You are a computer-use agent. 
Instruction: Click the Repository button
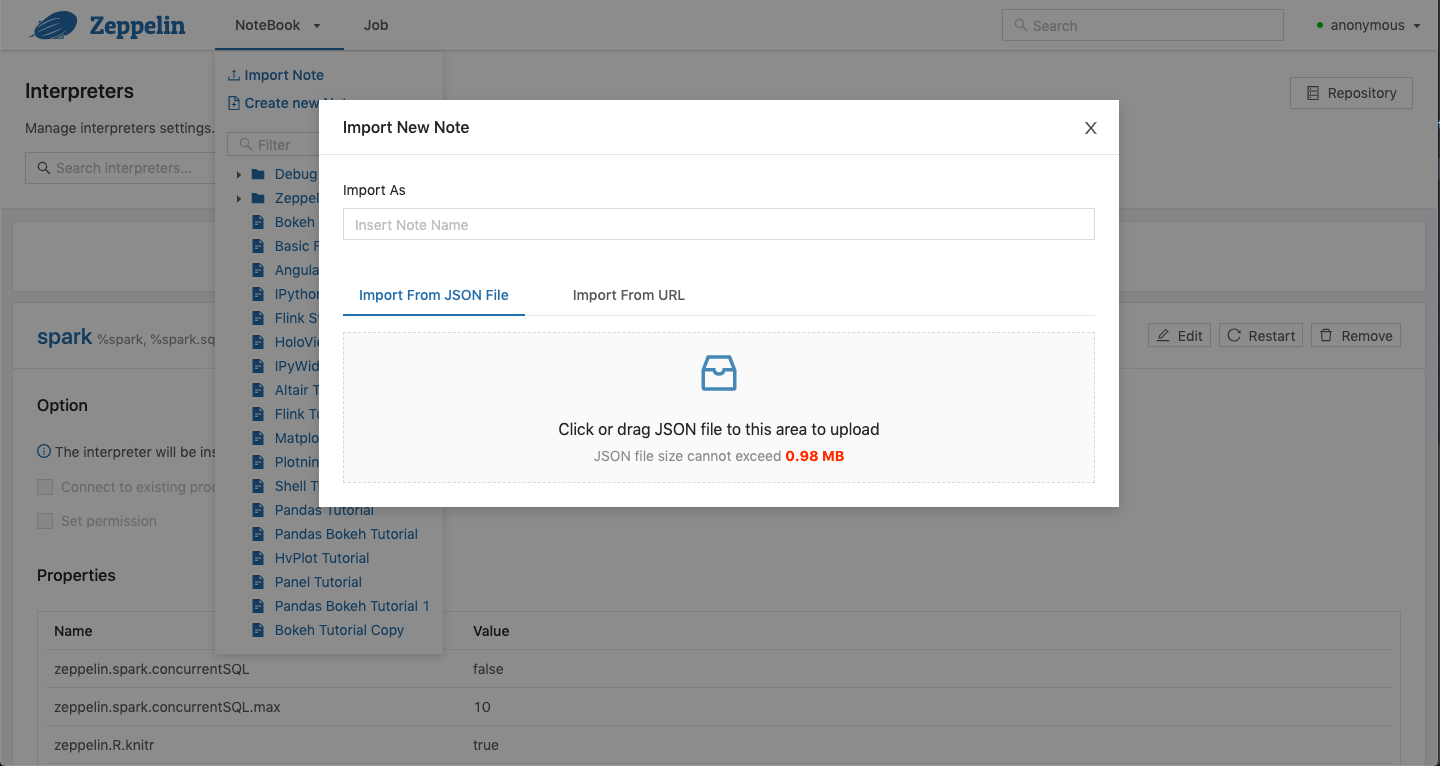[1351, 93]
